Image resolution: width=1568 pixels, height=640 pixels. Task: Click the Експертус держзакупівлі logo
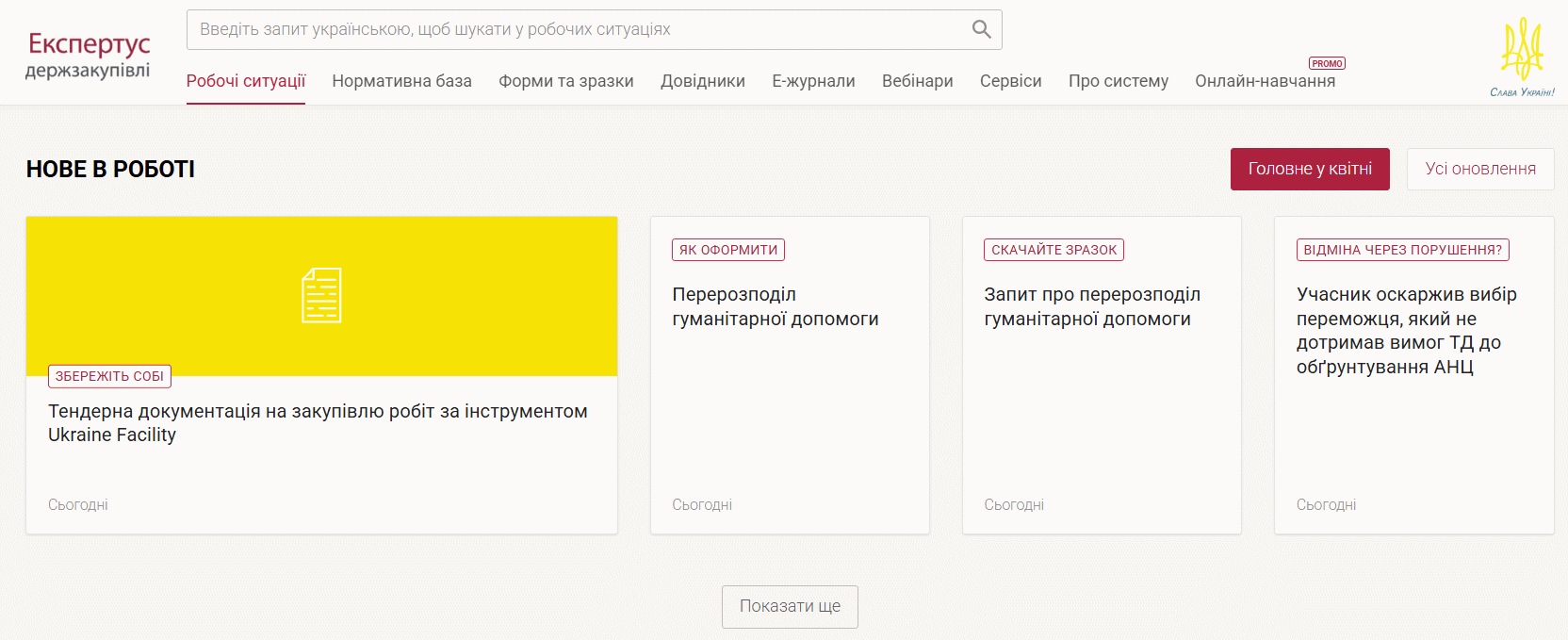pos(89,56)
